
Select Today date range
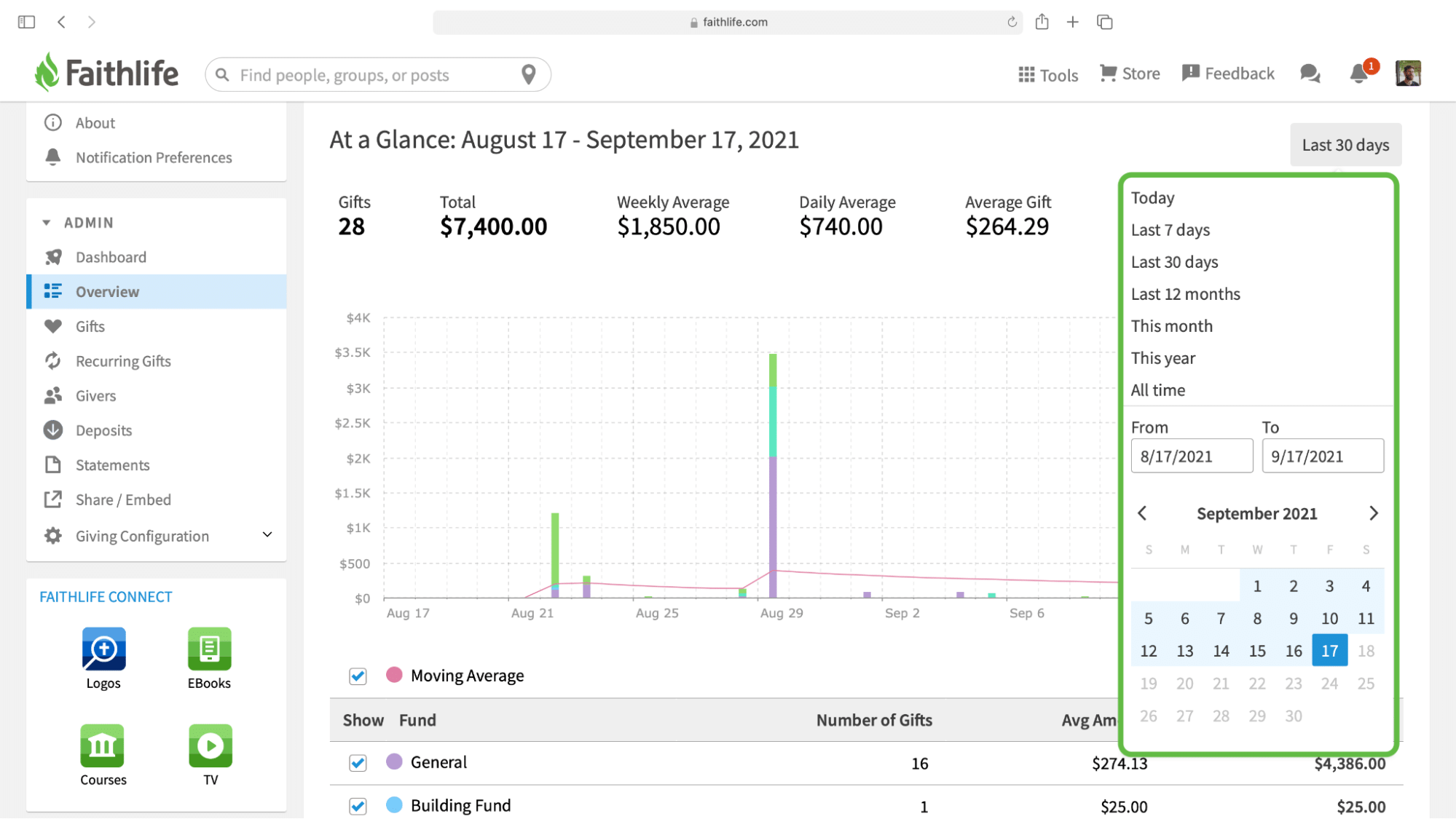1152,198
